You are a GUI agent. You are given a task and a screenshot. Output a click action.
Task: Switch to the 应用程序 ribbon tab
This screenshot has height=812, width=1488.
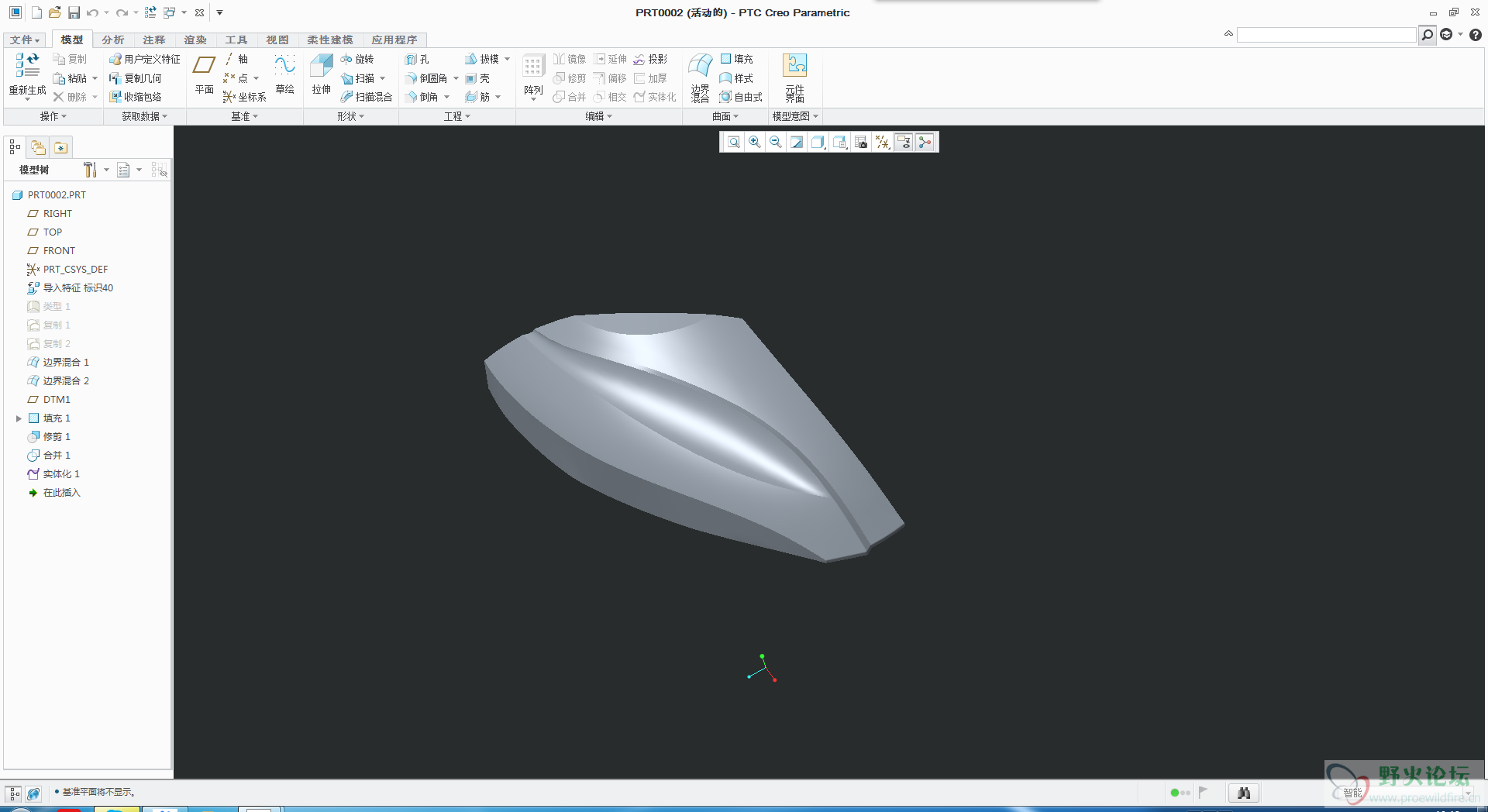pyautogui.click(x=394, y=40)
